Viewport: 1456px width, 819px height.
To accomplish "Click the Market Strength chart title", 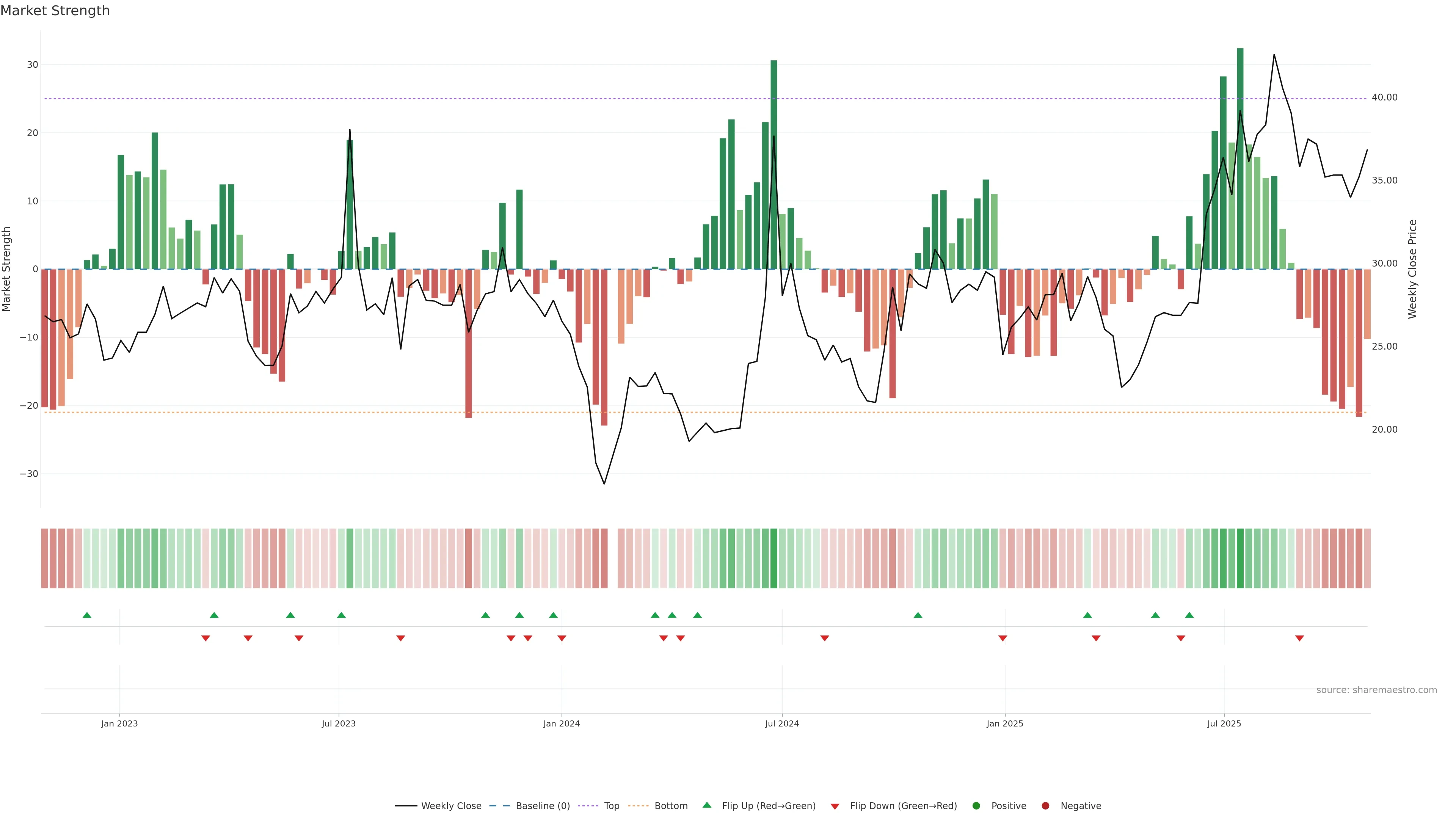I will [55, 11].
